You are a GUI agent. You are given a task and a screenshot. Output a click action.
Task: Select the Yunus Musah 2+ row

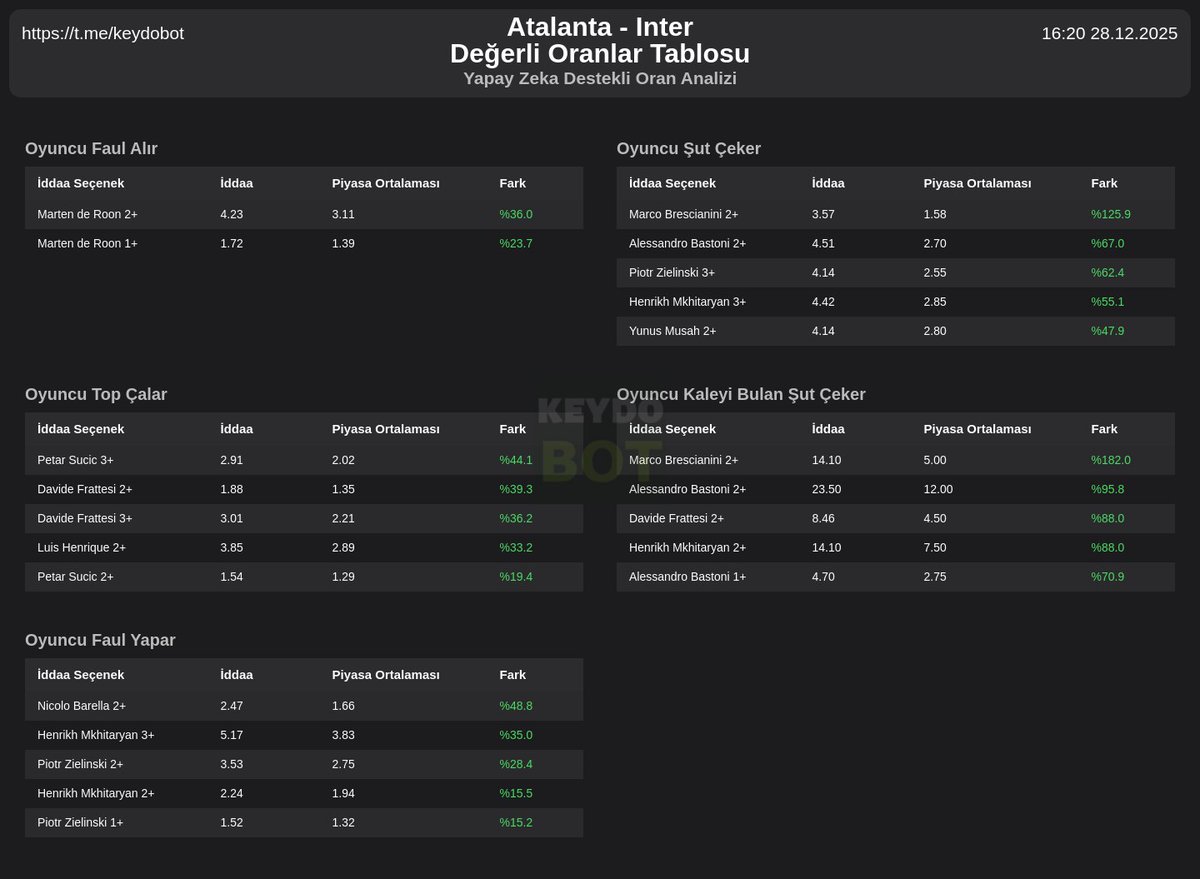(896, 331)
